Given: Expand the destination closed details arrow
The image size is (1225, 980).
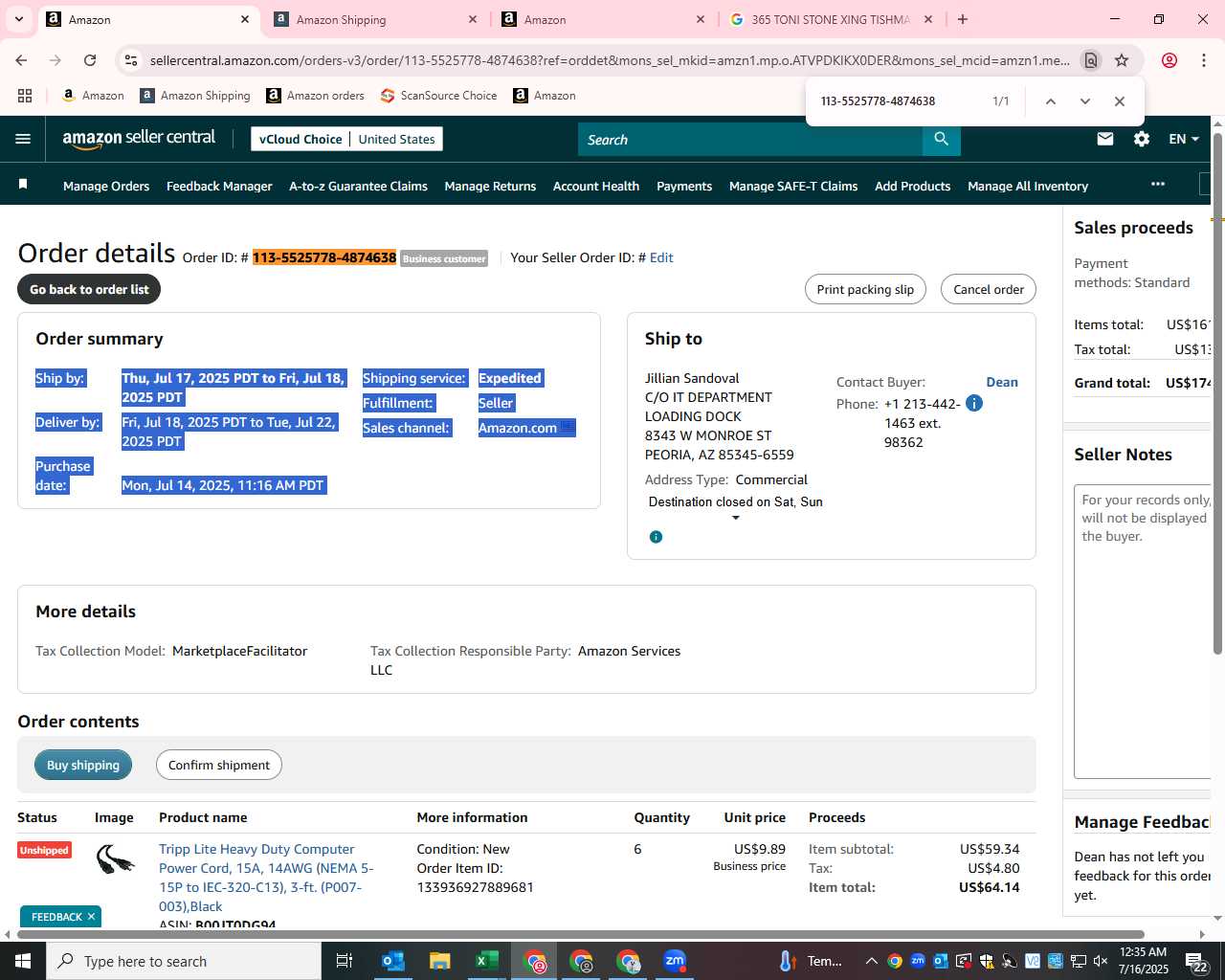Looking at the screenshot, I should point(735,518).
